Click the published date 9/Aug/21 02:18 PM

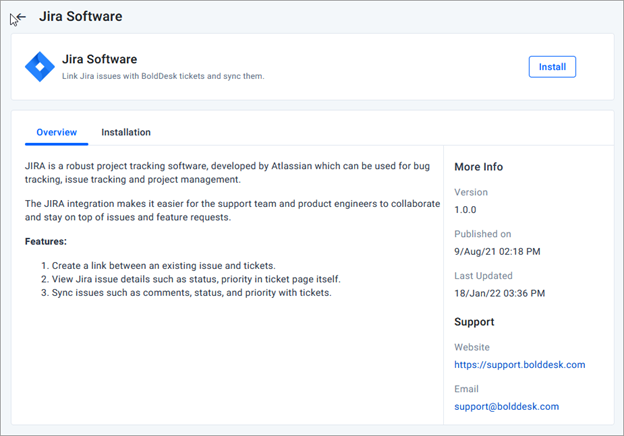pos(497,251)
